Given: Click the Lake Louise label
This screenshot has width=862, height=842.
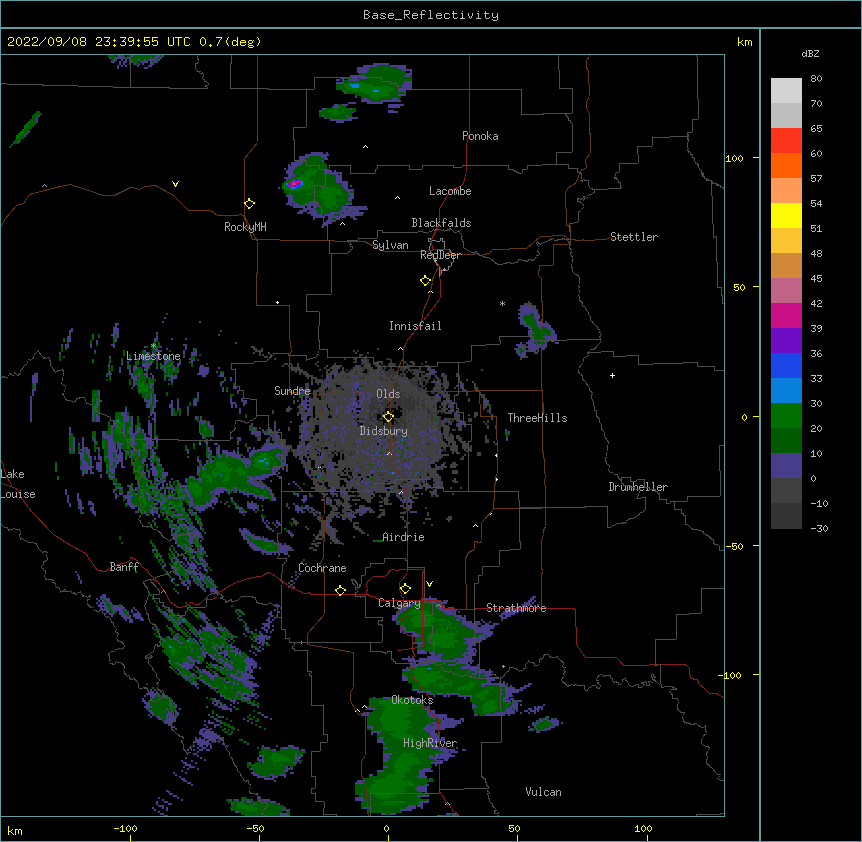Looking at the screenshot, I should 18,484.
